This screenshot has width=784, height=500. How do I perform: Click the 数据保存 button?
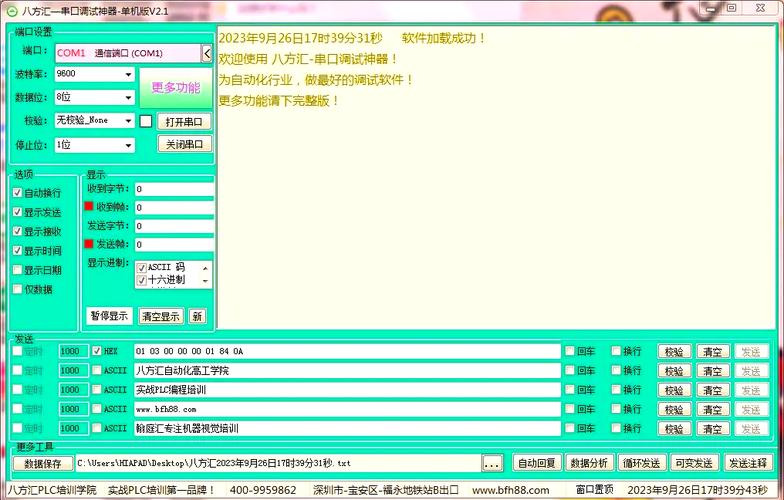[43, 464]
